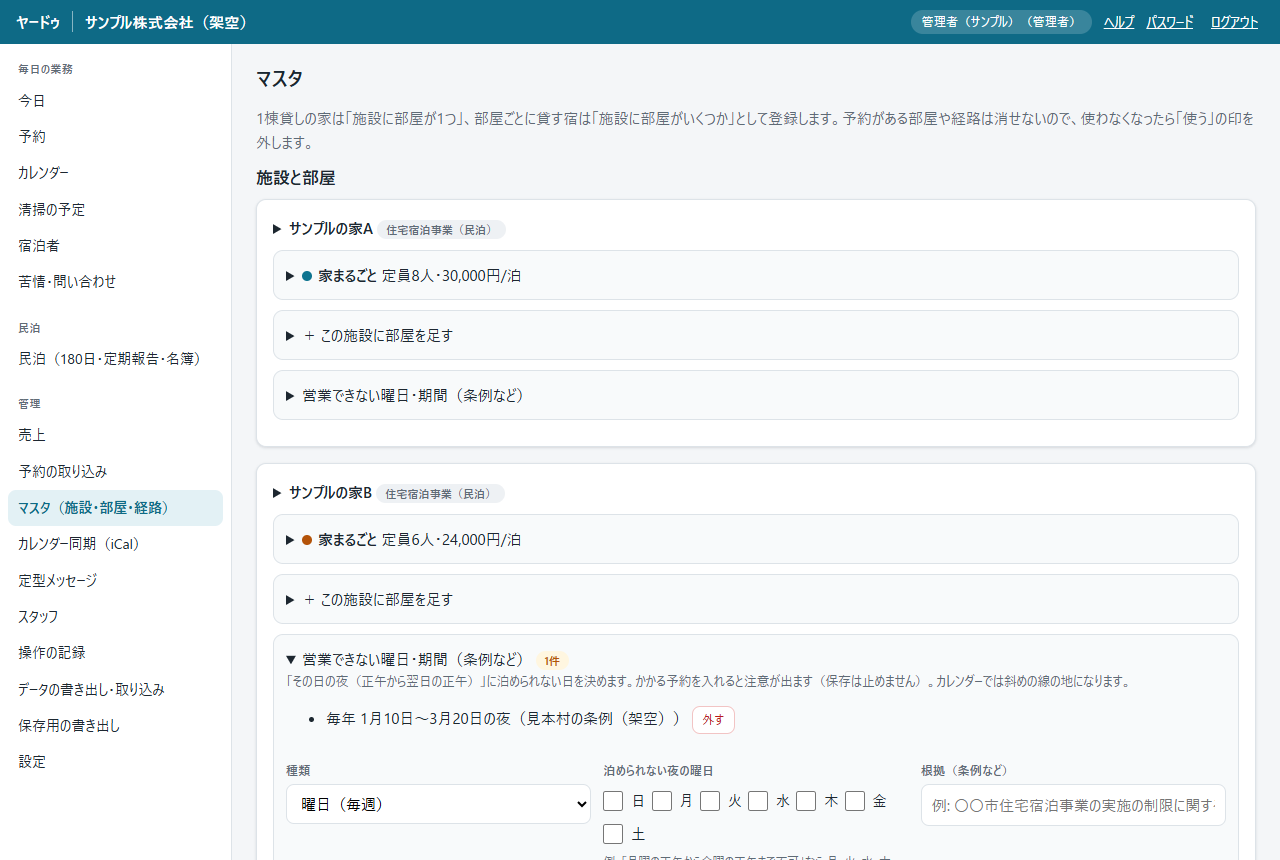The height and width of the screenshot is (860, 1280).
Task: Navigate to 予約の取り込み page
Action: tap(115, 471)
